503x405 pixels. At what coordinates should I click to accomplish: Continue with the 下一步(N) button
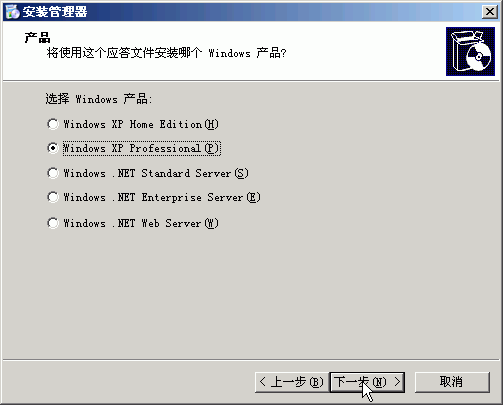367,382
